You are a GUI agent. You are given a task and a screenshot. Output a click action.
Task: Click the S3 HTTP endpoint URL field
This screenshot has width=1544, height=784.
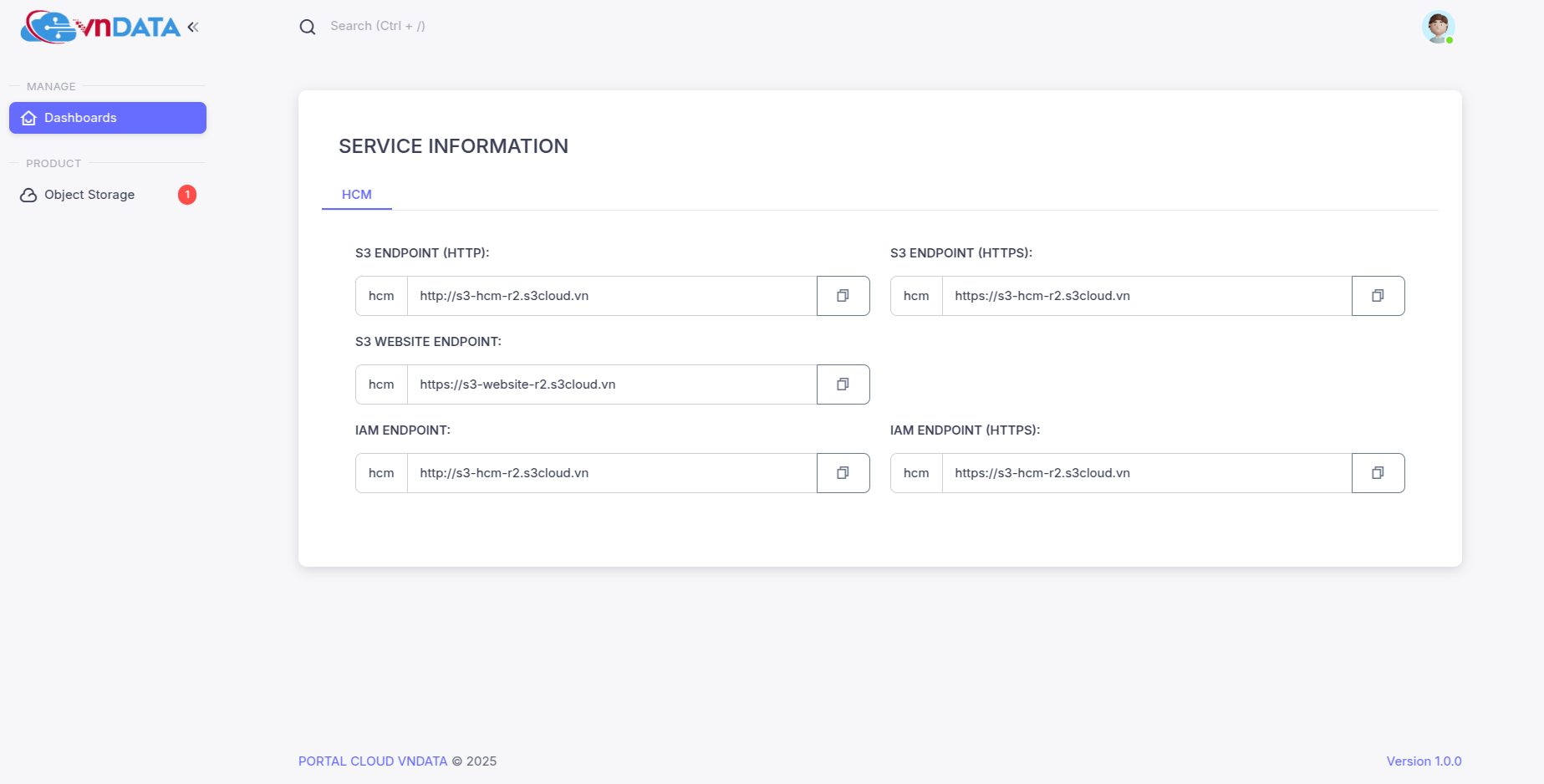click(612, 296)
